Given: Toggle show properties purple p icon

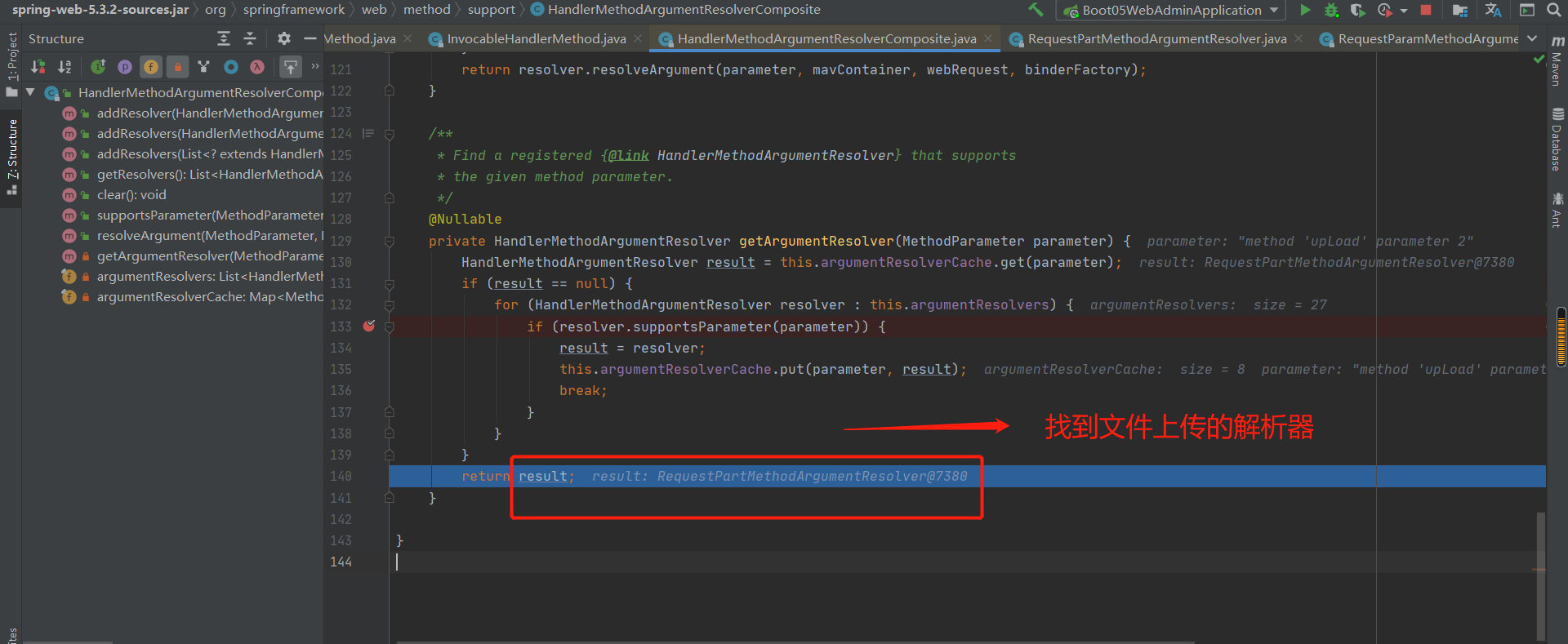Looking at the screenshot, I should tap(124, 67).
